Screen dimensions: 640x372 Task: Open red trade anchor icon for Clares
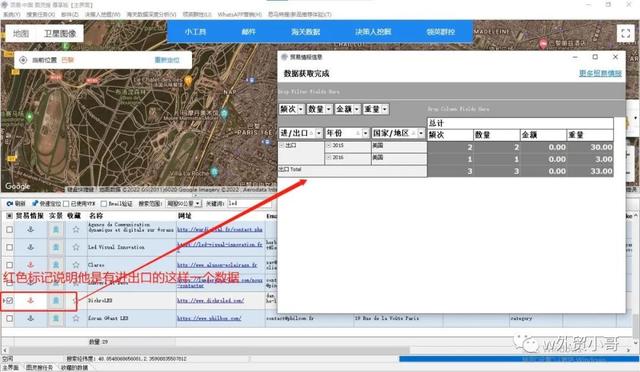coord(30,265)
